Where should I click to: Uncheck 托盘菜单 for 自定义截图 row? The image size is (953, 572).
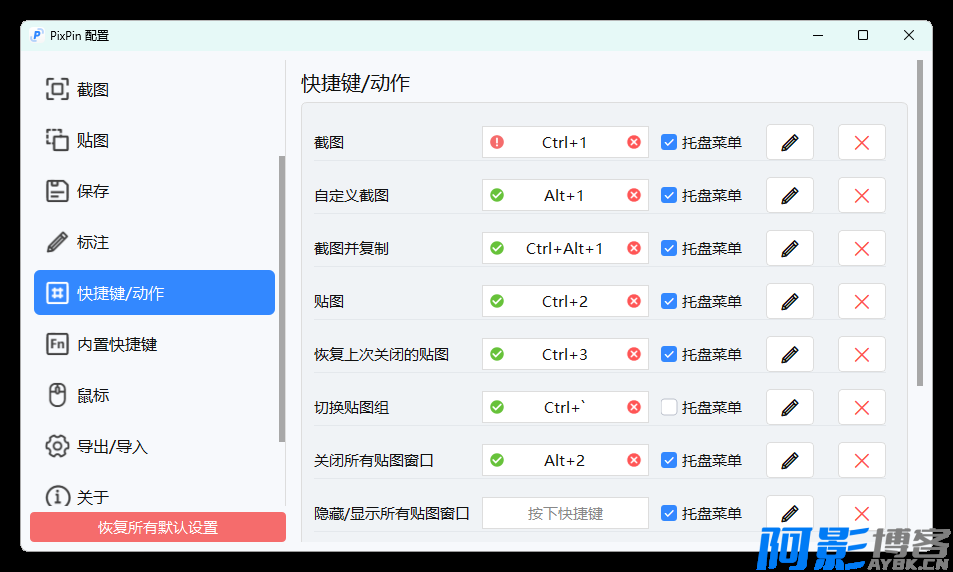(x=669, y=196)
